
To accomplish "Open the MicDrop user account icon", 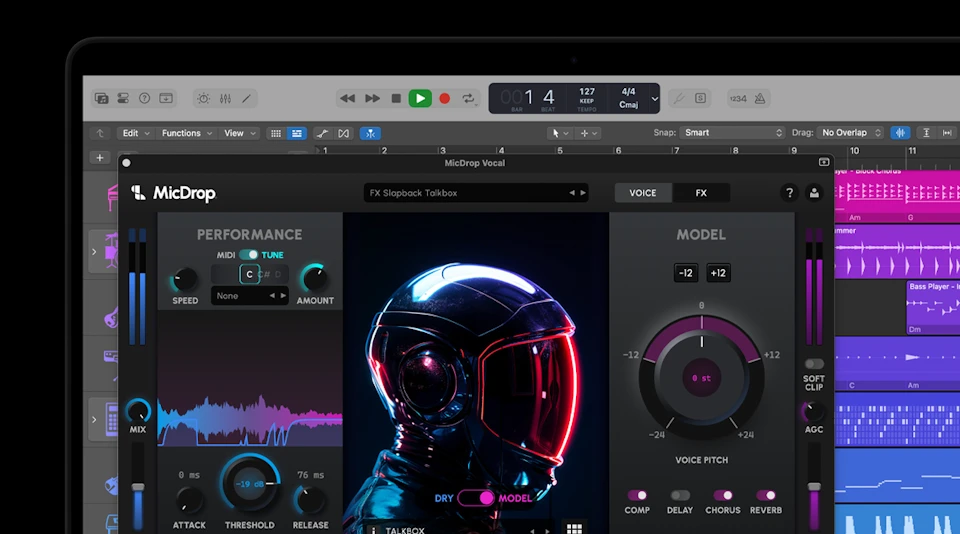I will [x=814, y=193].
